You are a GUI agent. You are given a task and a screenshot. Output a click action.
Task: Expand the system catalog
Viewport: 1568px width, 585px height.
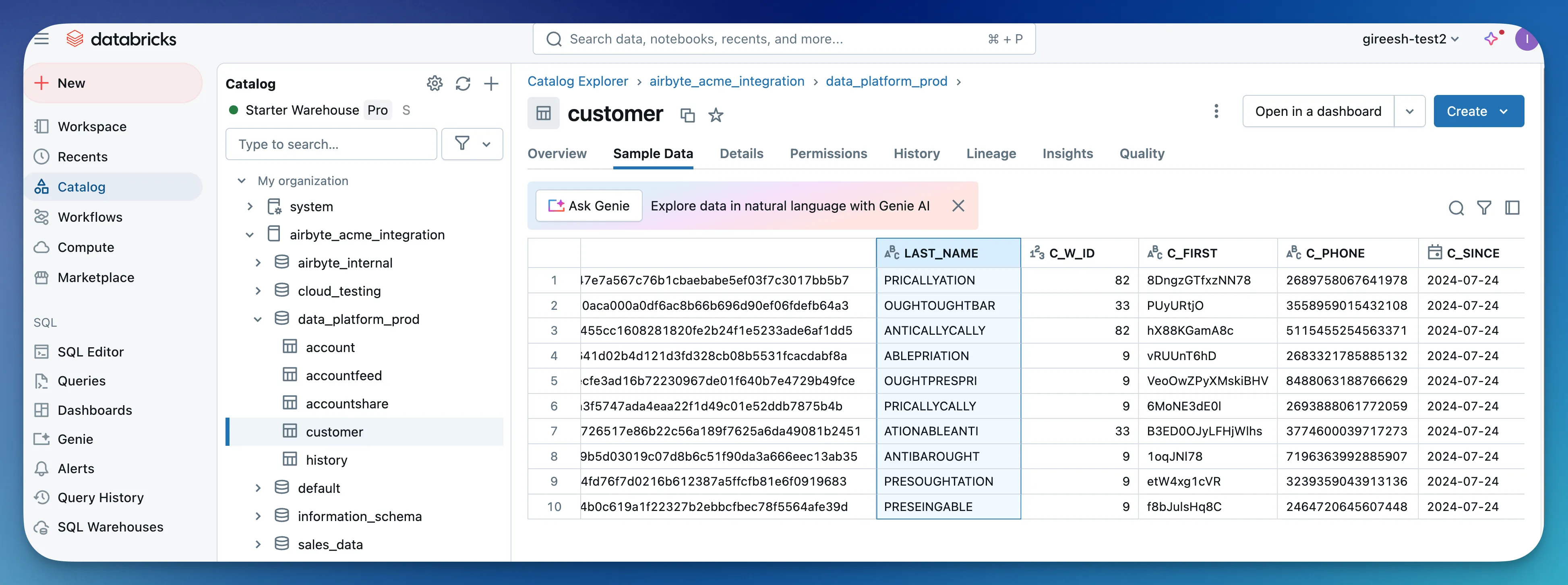[x=250, y=207]
